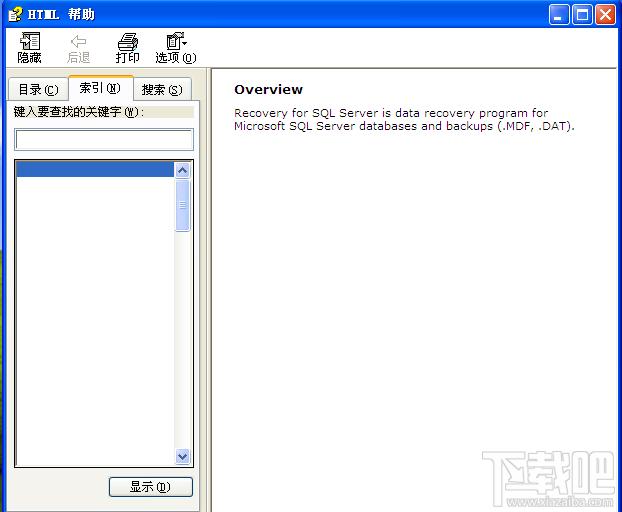Viewport: 622px width, 512px height.
Task: Click the Hide (隐藏) toolbar icon
Action: point(30,41)
